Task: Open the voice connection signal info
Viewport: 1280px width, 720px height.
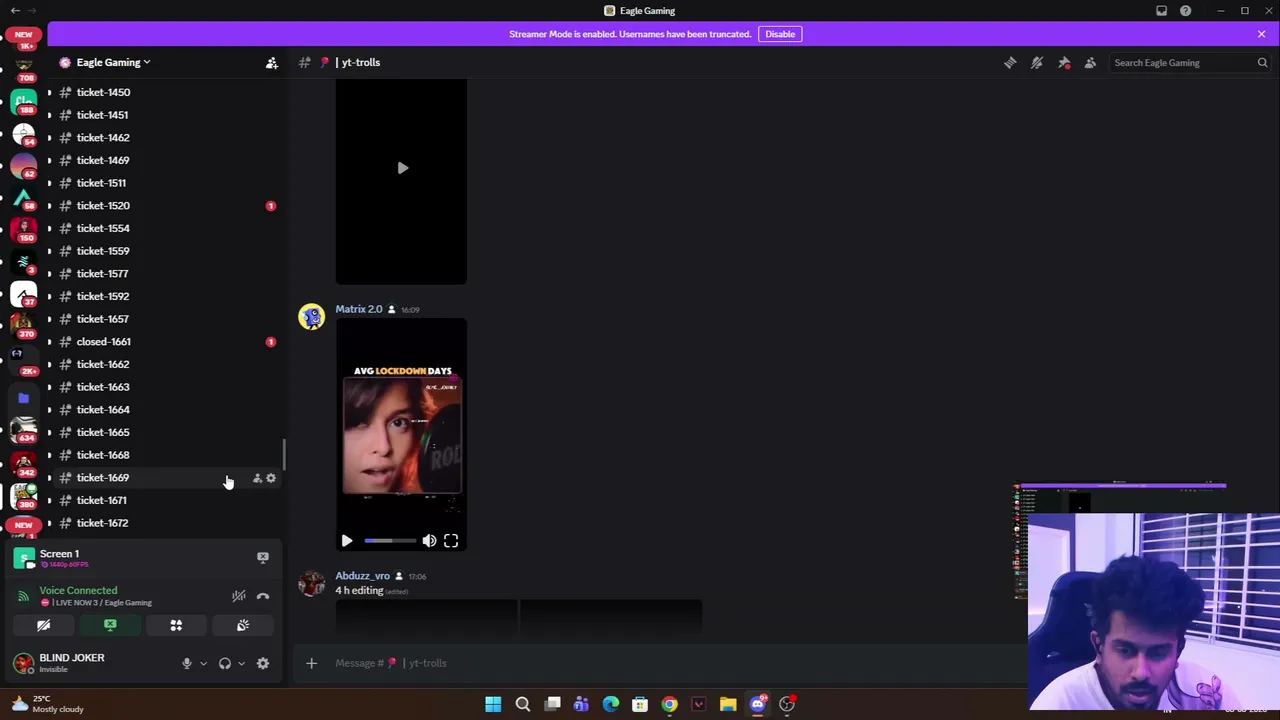Action: [23, 596]
